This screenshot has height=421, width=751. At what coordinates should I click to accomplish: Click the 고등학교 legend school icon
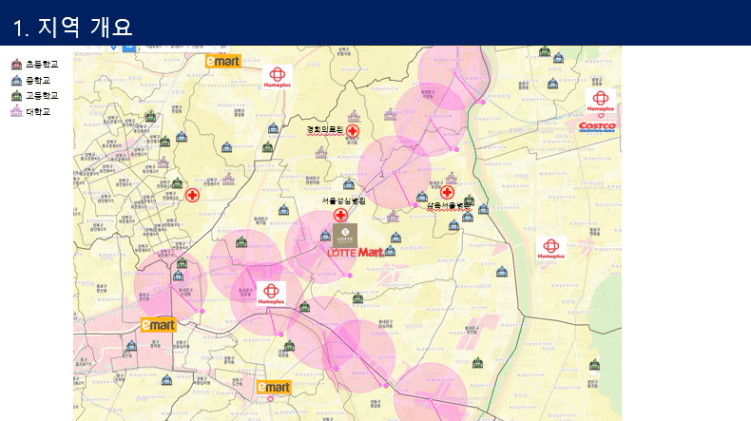tap(17, 95)
